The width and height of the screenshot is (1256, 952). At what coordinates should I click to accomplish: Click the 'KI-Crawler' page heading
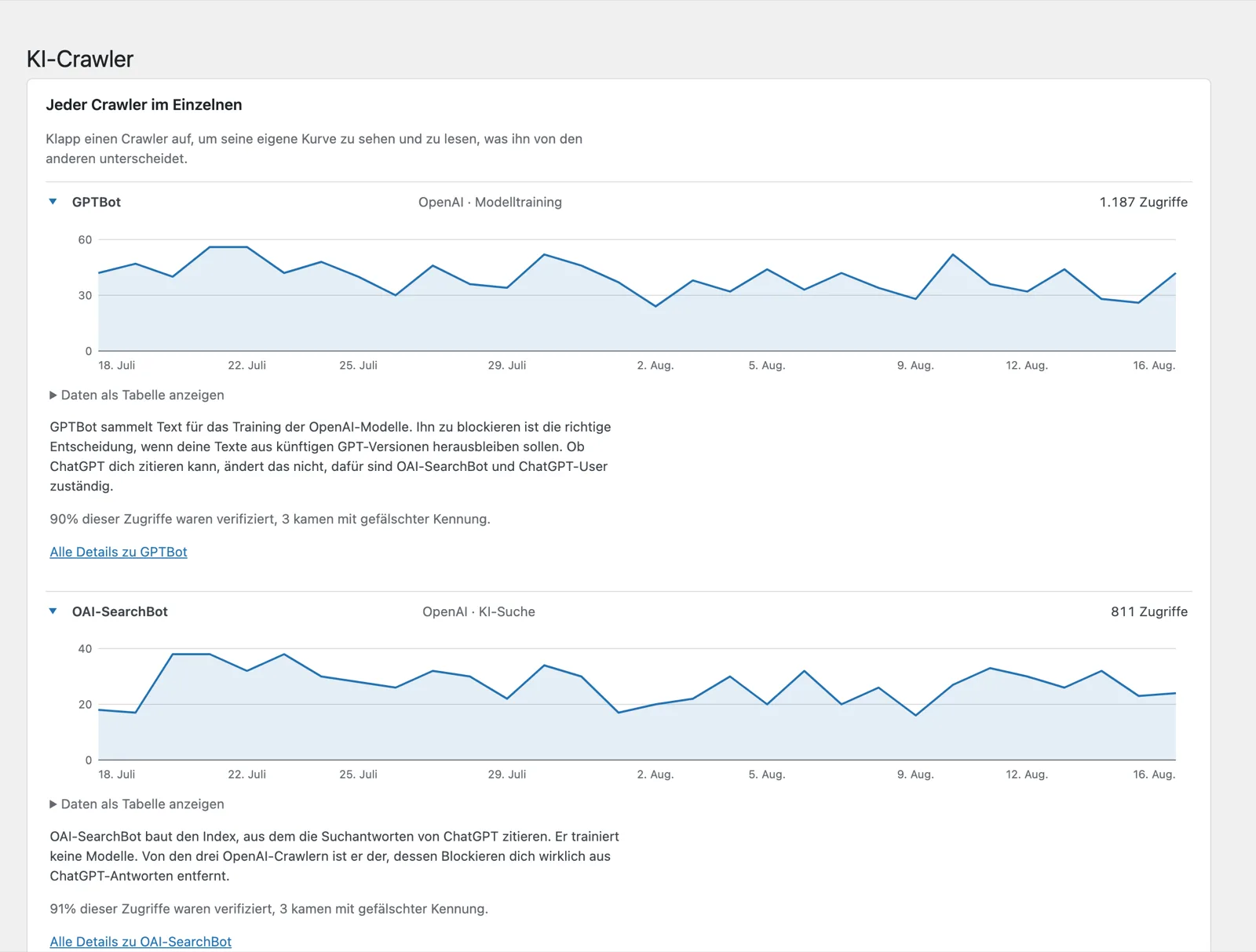point(80,59)
